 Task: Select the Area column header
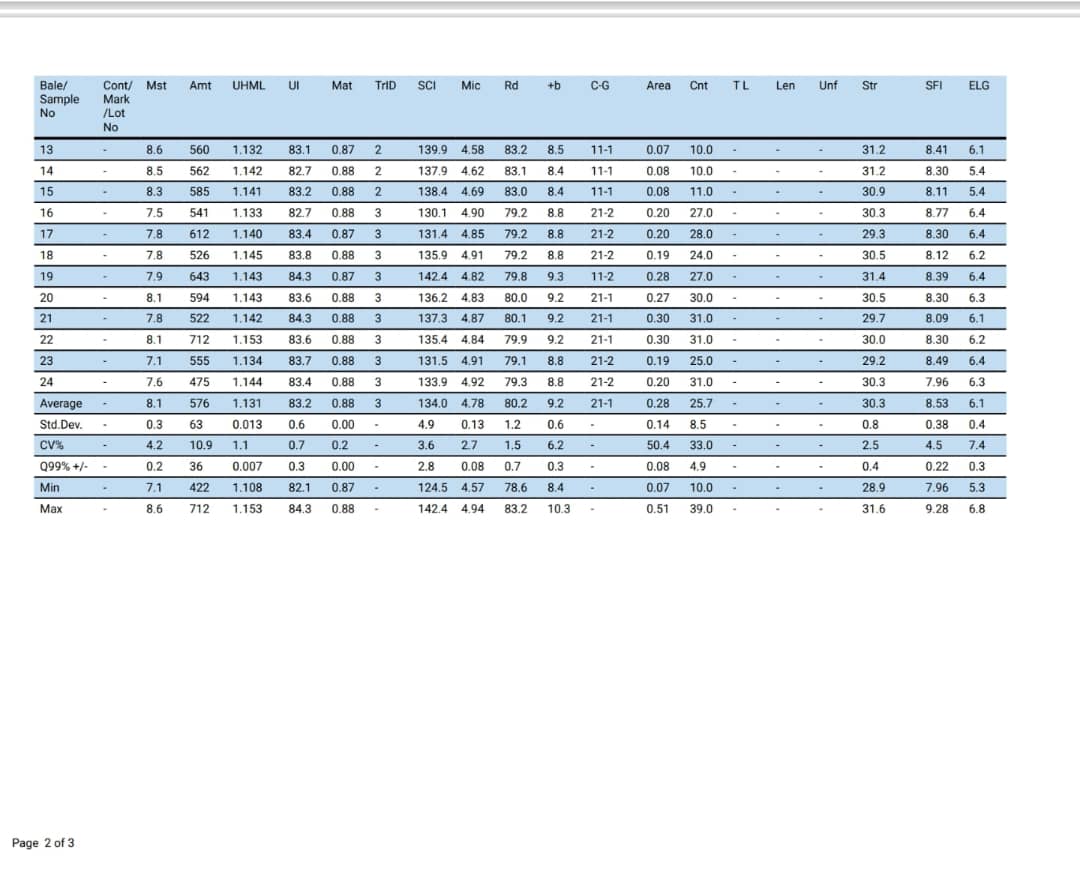pos(658,85)
